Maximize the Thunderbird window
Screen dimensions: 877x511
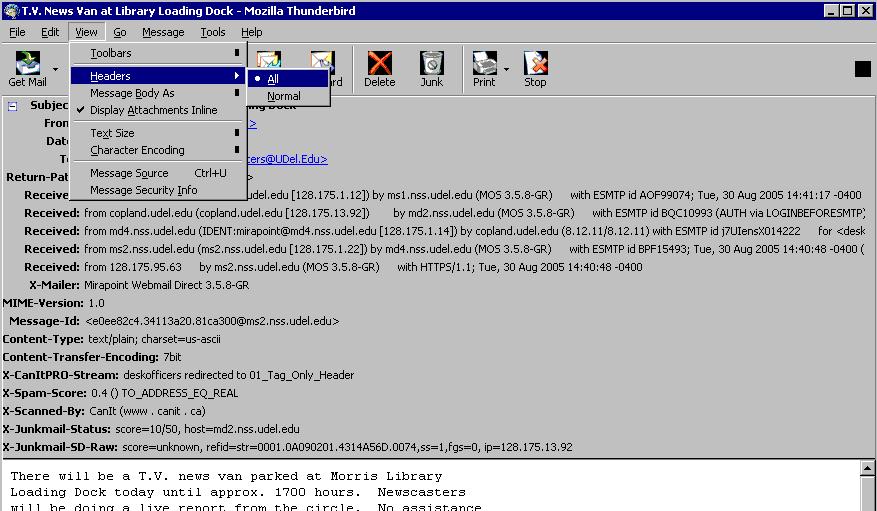tap(847, 11)
